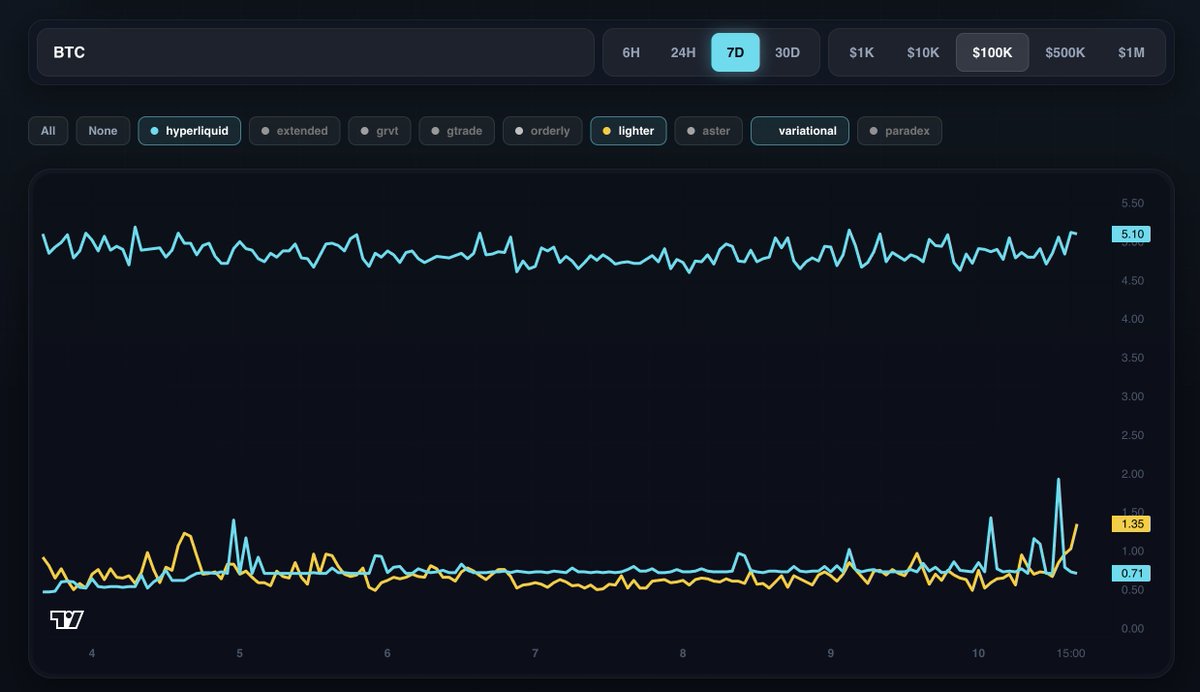Select the 30D time range
Viewport: 1200px width, 692px height.
[x=788, y=52]
